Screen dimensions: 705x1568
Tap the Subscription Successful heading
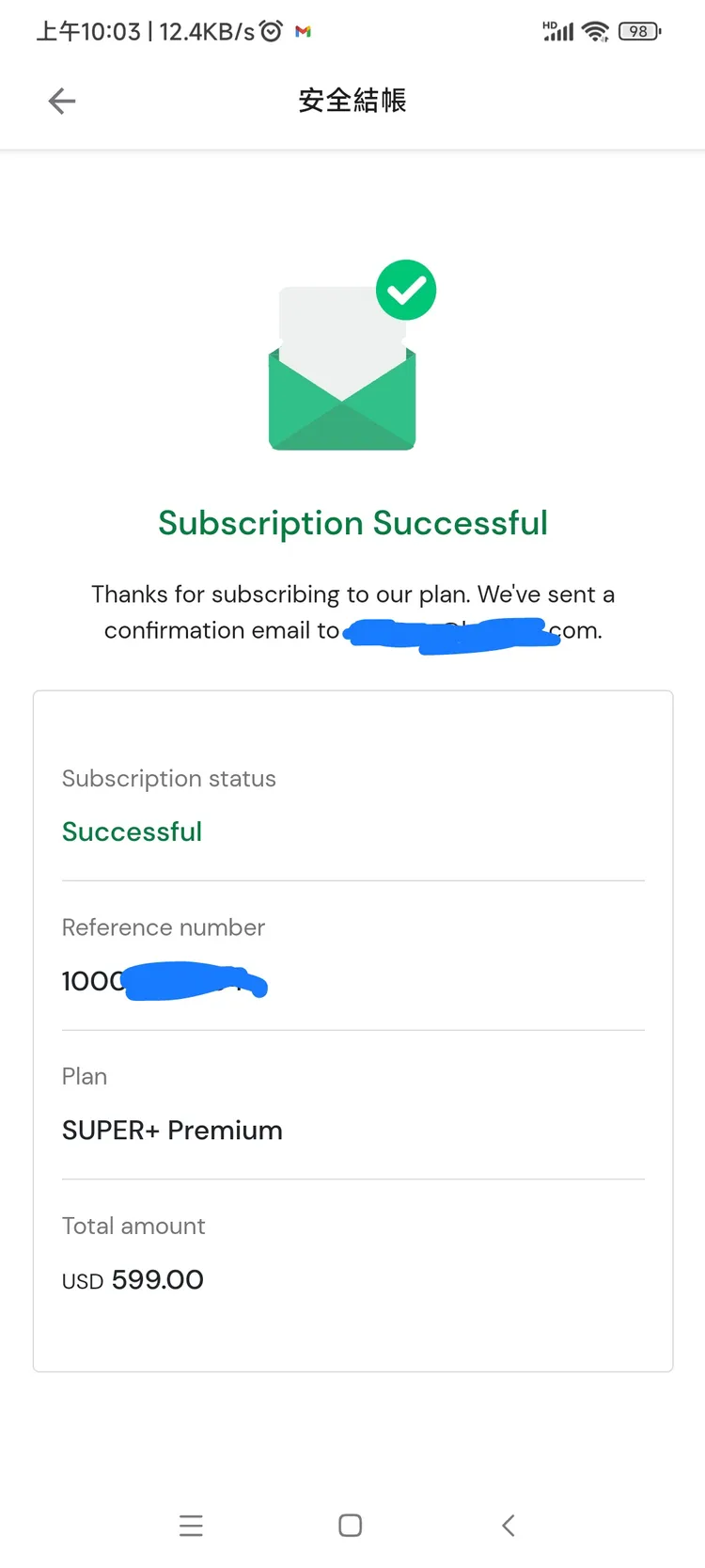point(352,523)
